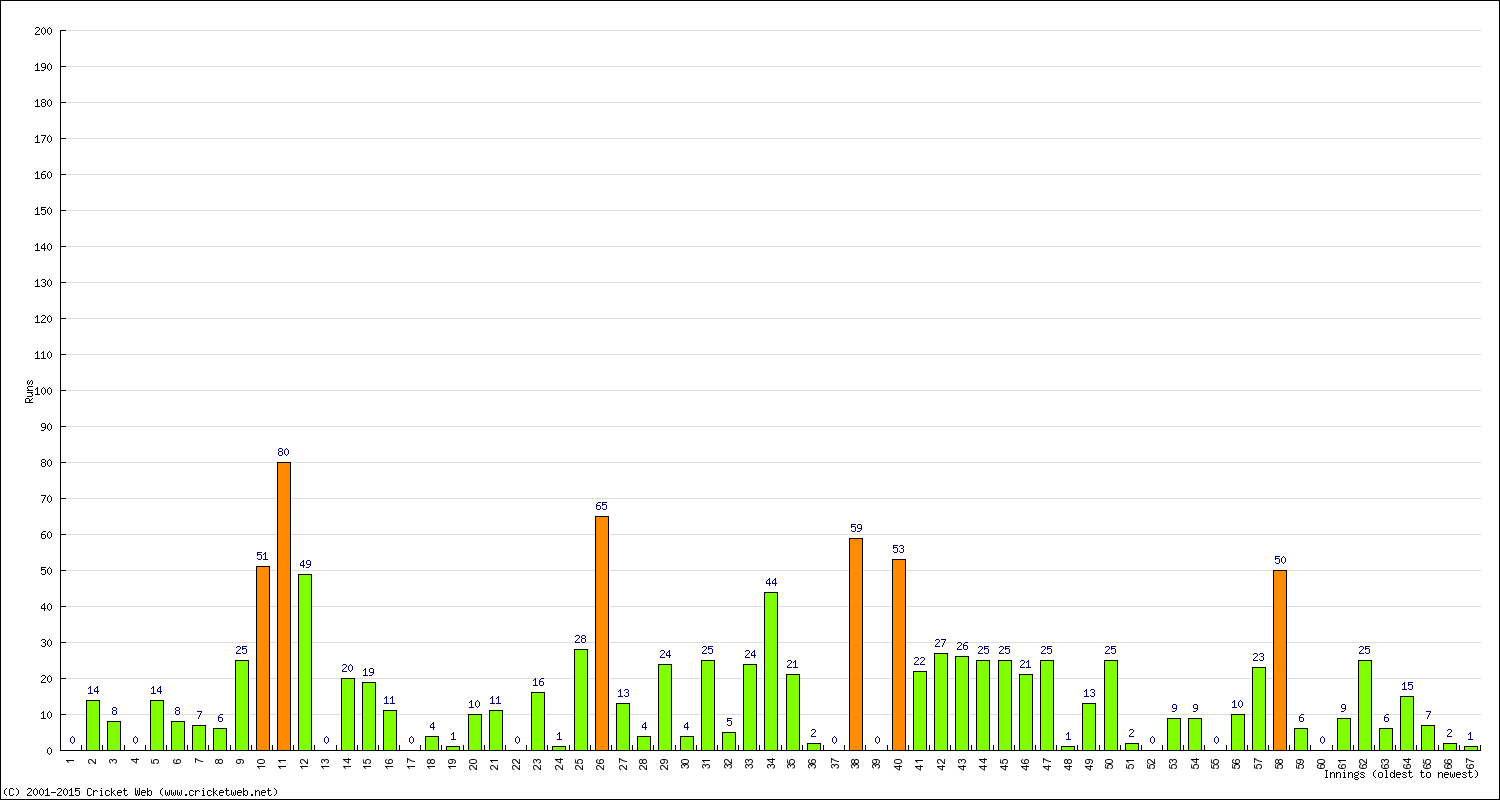Image resolution: width=1500 pixels, height=800 pixels.
Task: Click the orange bar for innings 38
Action: (856, 644)
